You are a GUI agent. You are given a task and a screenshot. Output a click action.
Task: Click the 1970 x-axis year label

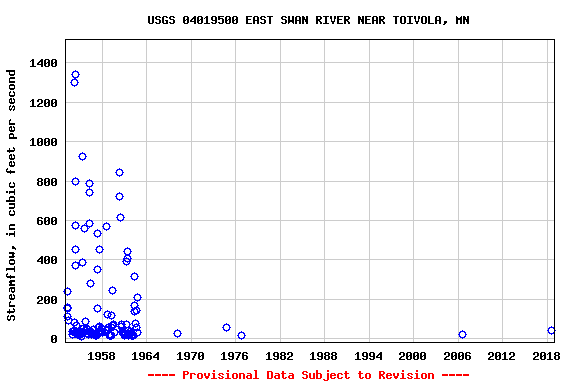190,356
